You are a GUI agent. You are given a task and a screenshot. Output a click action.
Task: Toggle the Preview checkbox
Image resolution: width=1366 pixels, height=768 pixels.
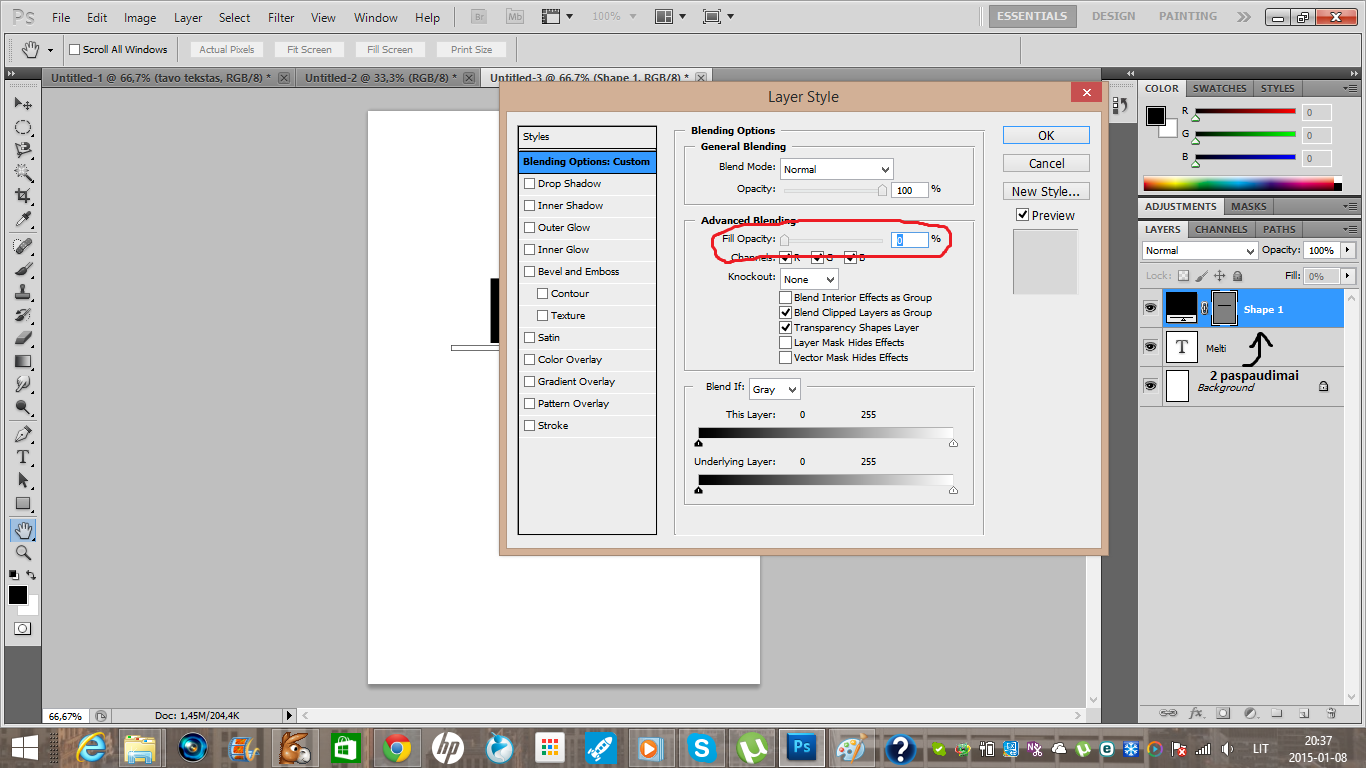point(1022,215)
